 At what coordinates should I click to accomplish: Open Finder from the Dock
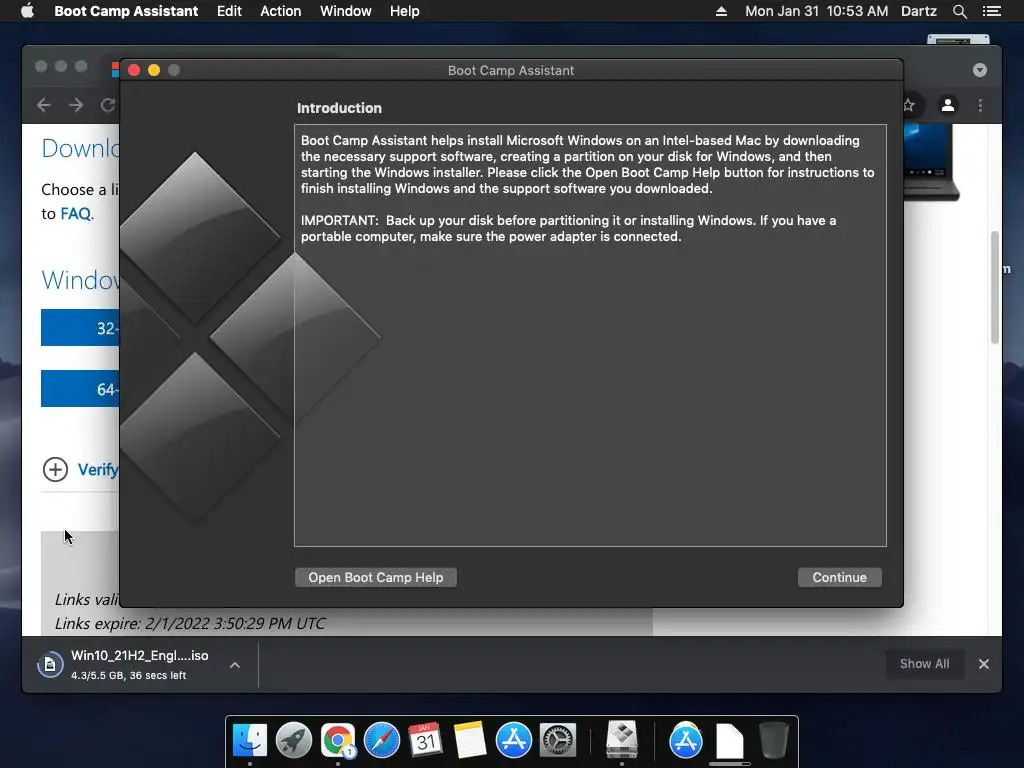click(249, 740)
